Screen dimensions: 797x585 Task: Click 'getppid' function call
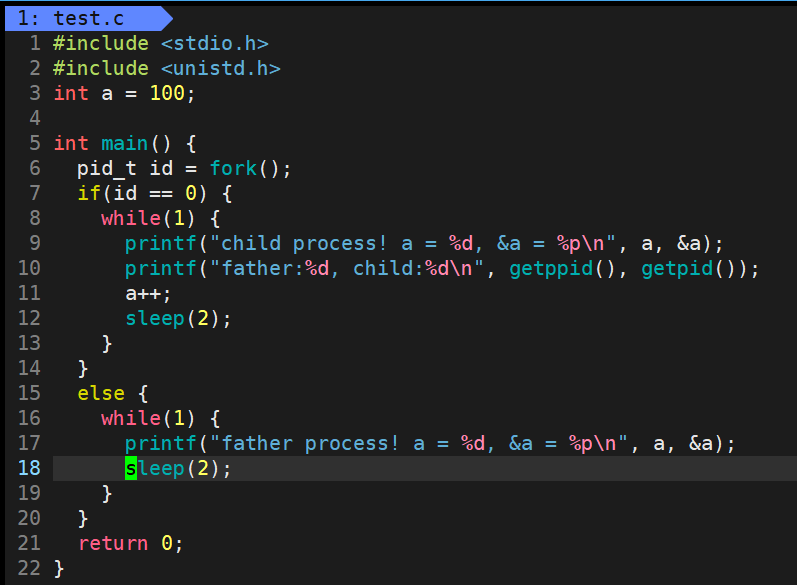(551, 268)
